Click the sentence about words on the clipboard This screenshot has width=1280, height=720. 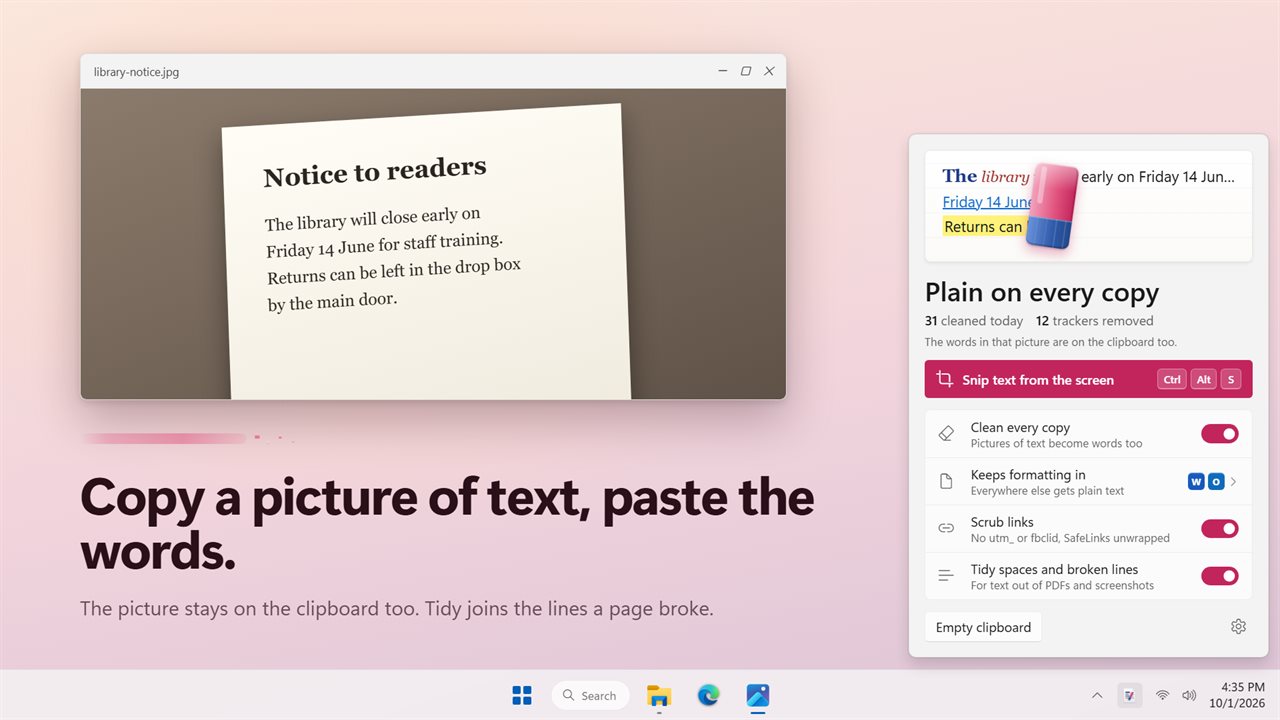pyautogui.click(x=1051, y=342)
